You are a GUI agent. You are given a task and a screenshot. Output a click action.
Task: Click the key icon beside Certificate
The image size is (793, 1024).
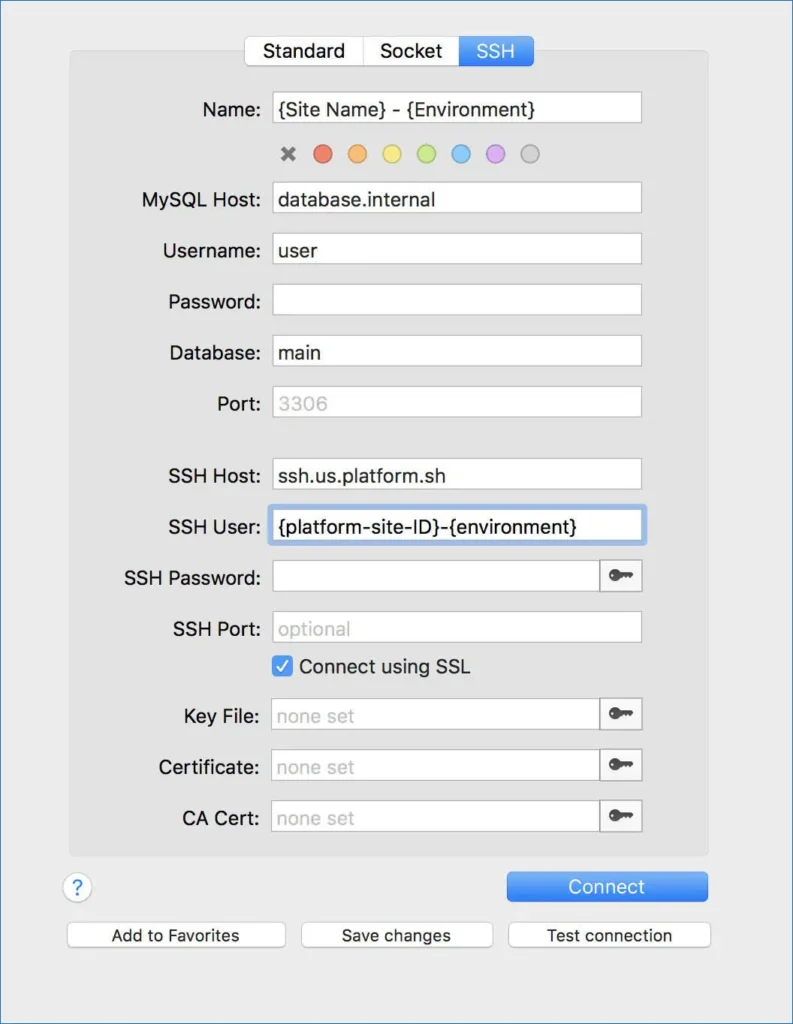(621, 765)
